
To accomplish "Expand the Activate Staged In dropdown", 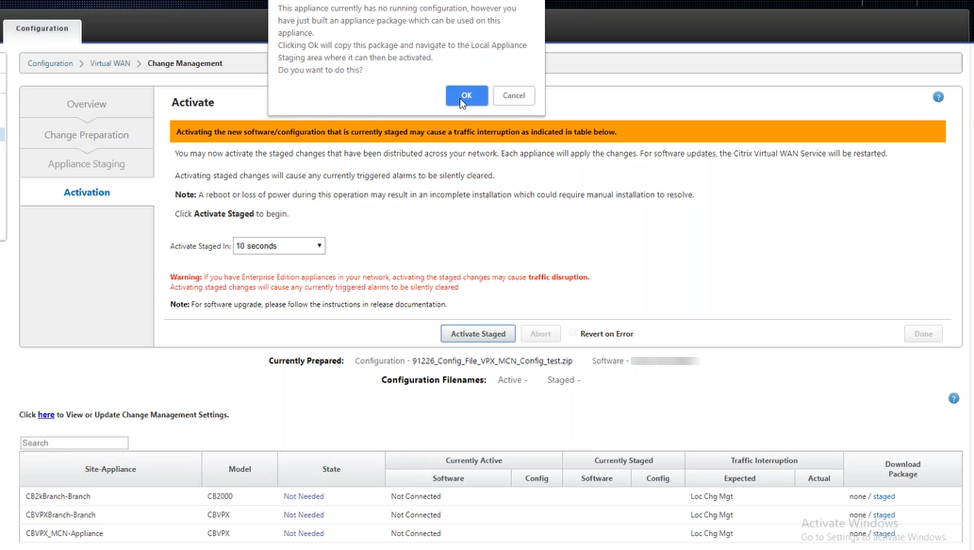I will (279, 246).
